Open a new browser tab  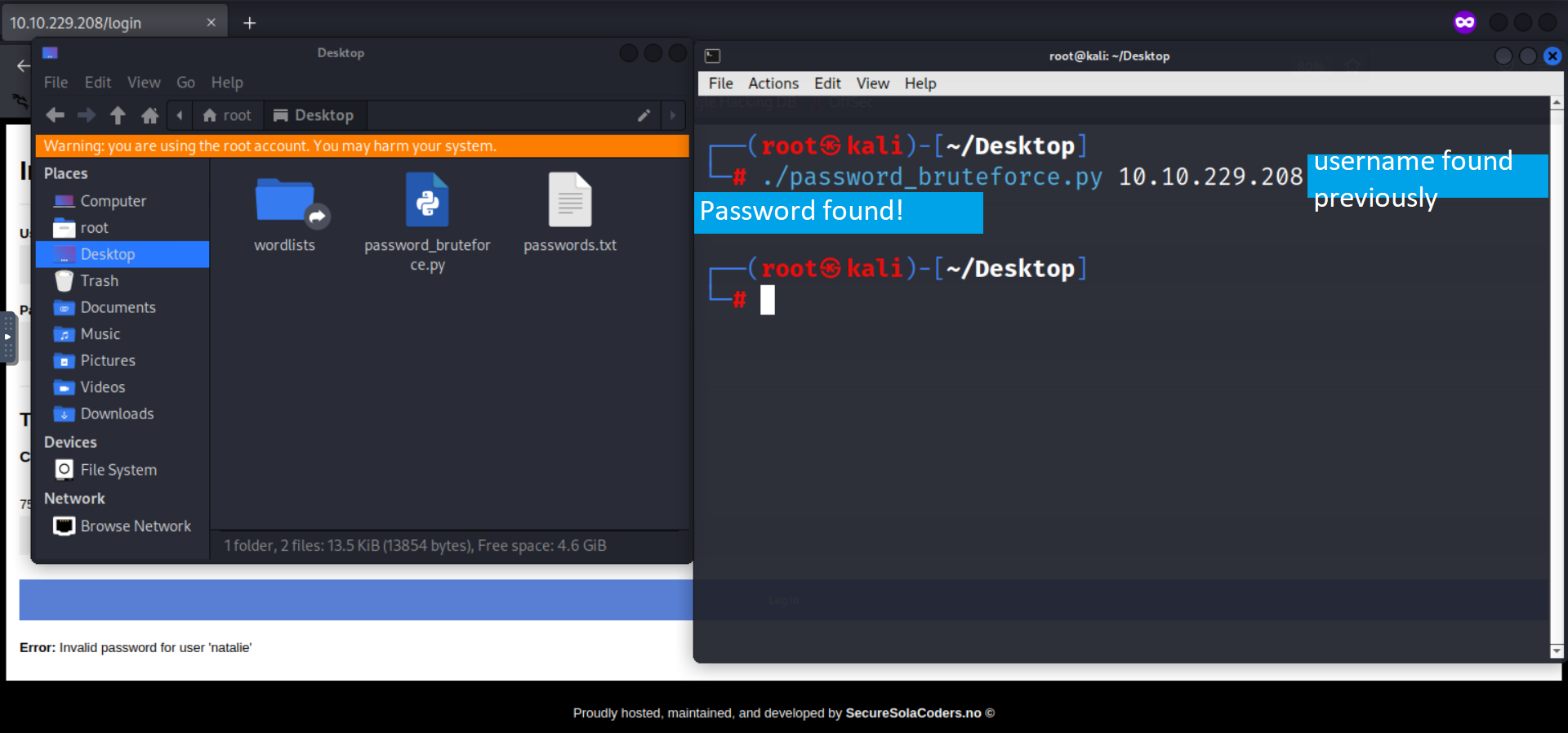250,23
